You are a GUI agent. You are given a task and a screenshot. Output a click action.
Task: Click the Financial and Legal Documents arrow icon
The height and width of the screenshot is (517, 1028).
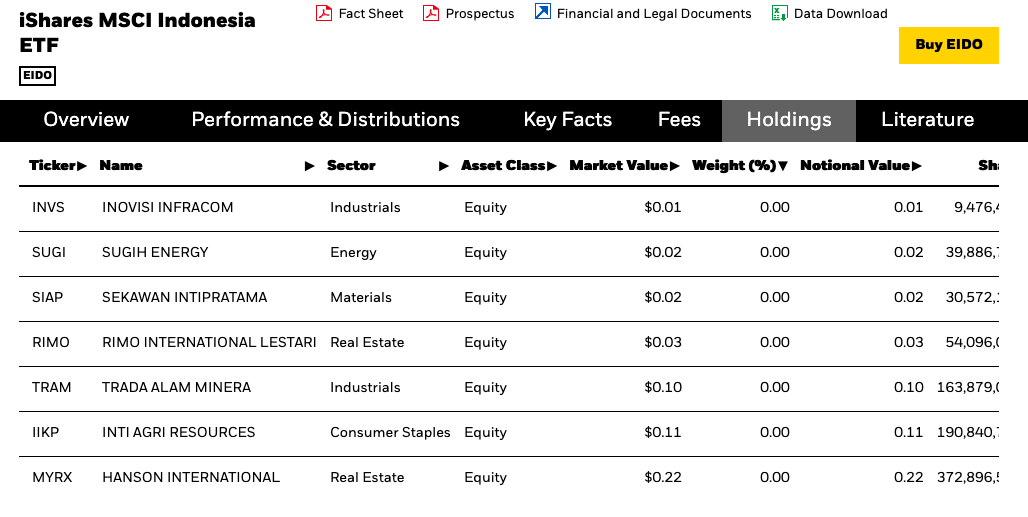[x=542, y=12]
